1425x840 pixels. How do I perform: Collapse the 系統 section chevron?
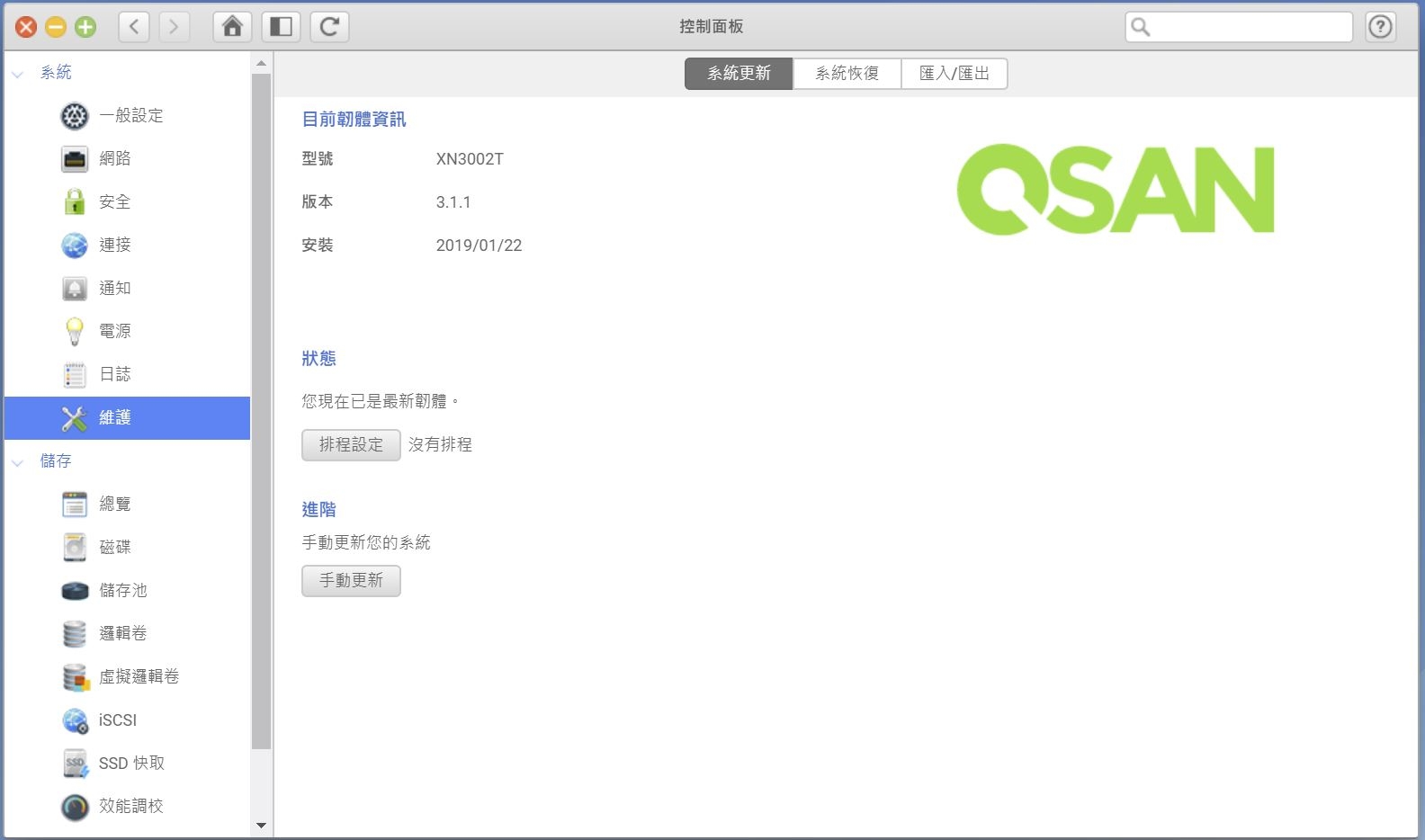pos(17,74)
